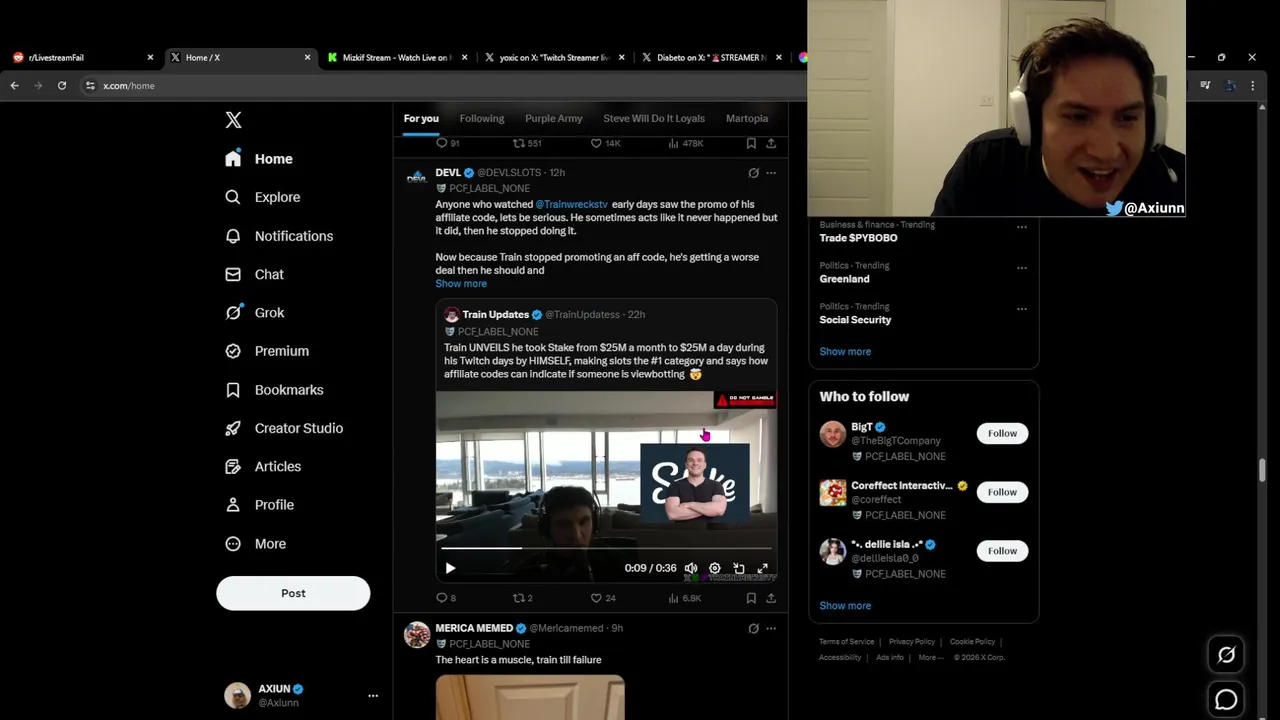1280x720 pixels.
Task: View DEVL post analytics 6.8K
Action: click(684, 598)
